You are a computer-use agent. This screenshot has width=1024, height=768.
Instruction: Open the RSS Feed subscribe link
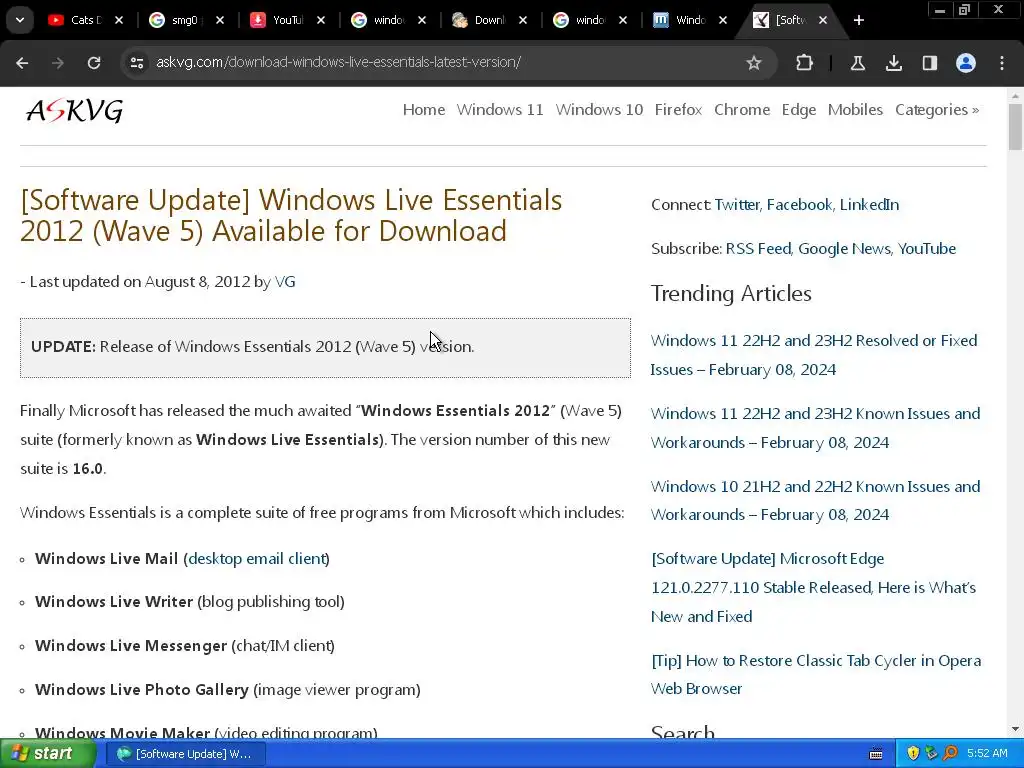click(758, 249)
